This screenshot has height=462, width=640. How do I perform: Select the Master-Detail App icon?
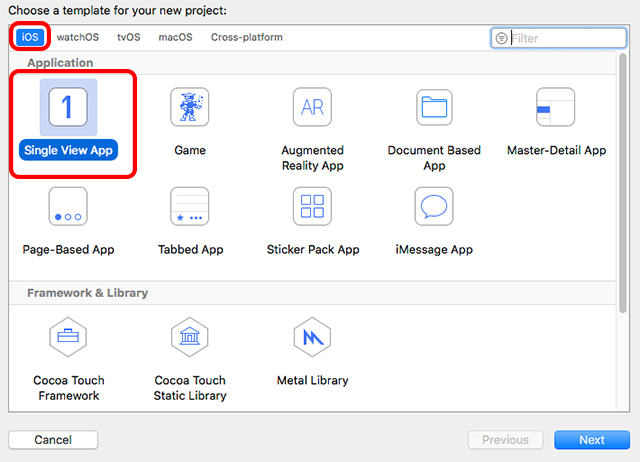[556, 107]
